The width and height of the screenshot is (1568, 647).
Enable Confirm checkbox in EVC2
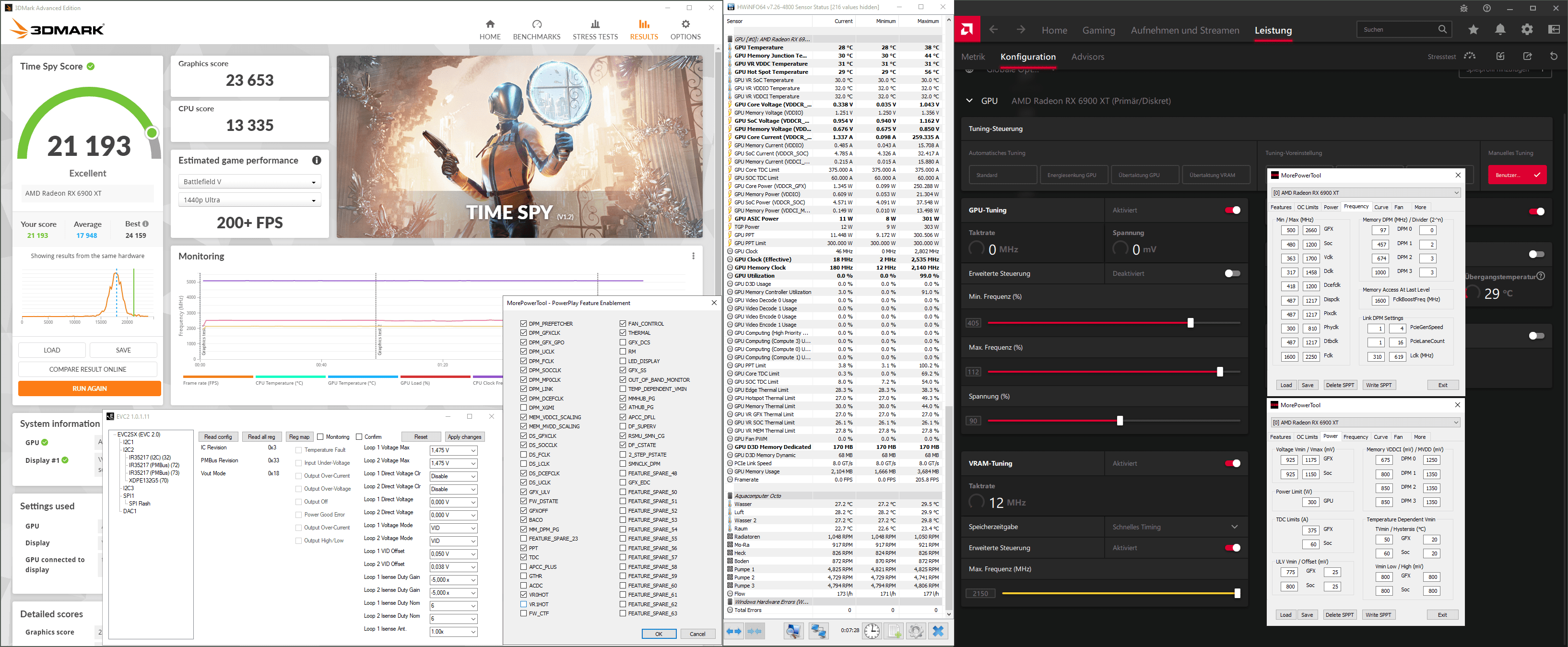pyautogui.click(x=359, y=437)
